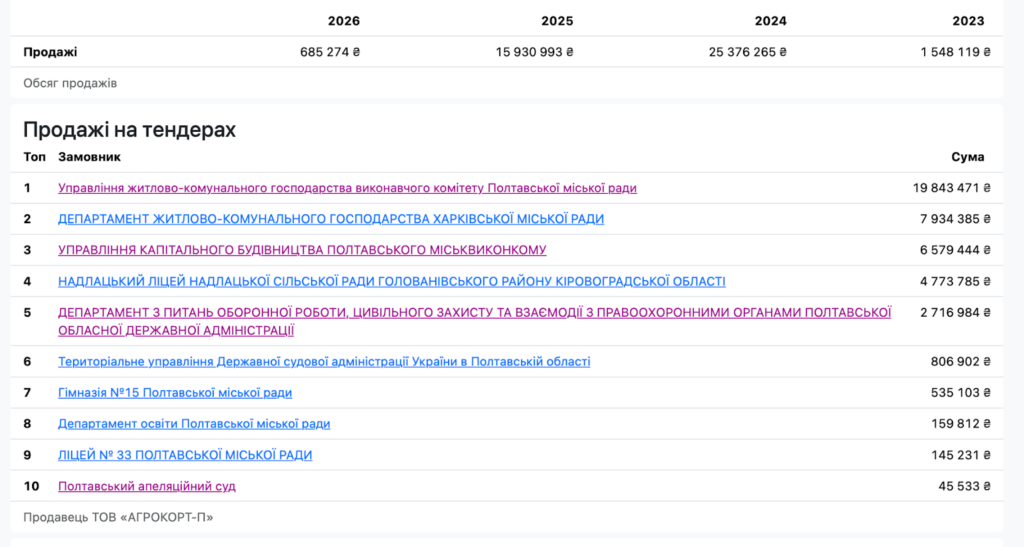Open Гімназія №15 Полтавської міської ради

coord(175,393)
